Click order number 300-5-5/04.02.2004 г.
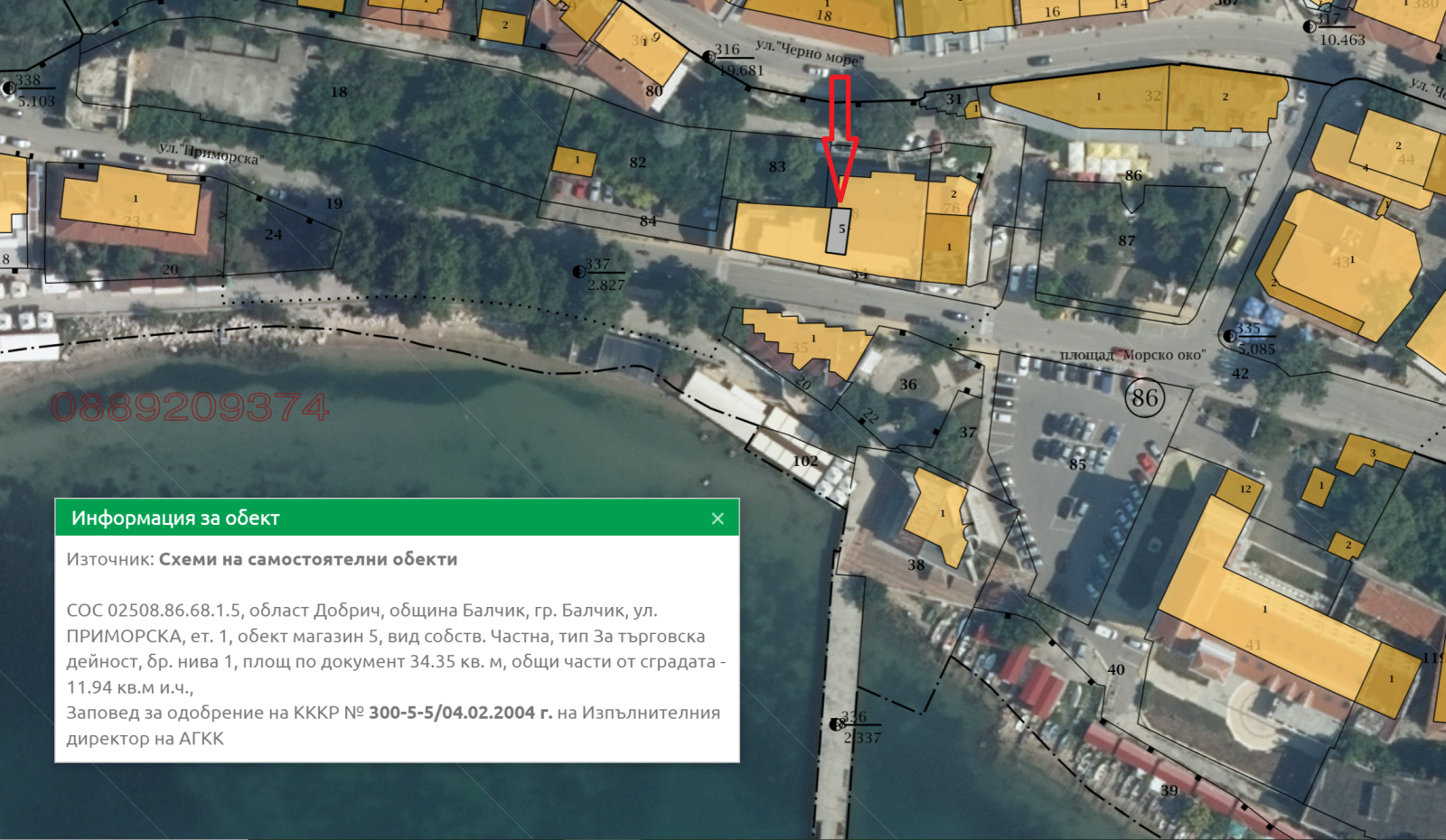The image size is (1446, 840). click(x=460, y=713)
